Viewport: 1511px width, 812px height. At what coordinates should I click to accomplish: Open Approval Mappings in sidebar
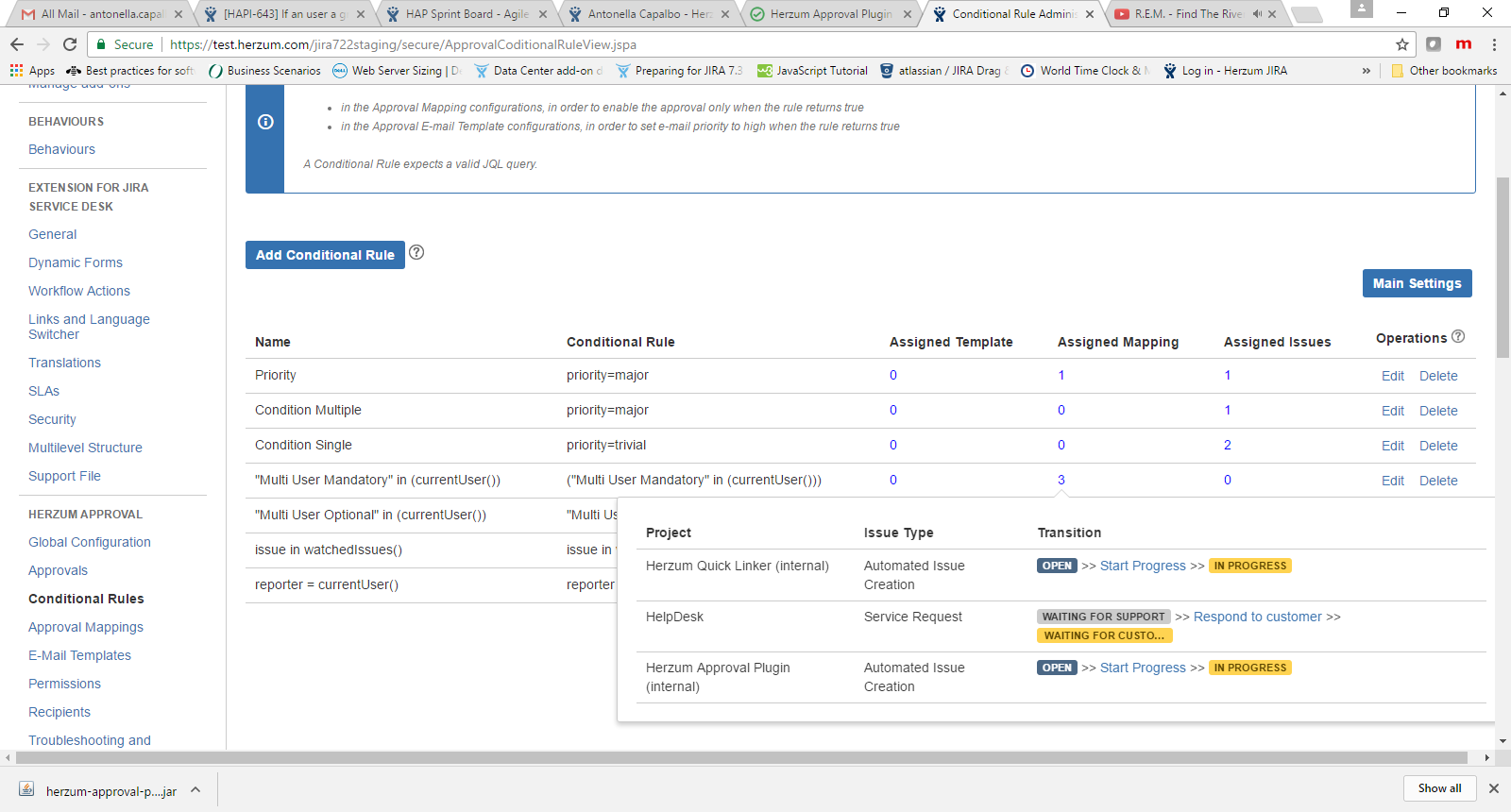[86, 627]
